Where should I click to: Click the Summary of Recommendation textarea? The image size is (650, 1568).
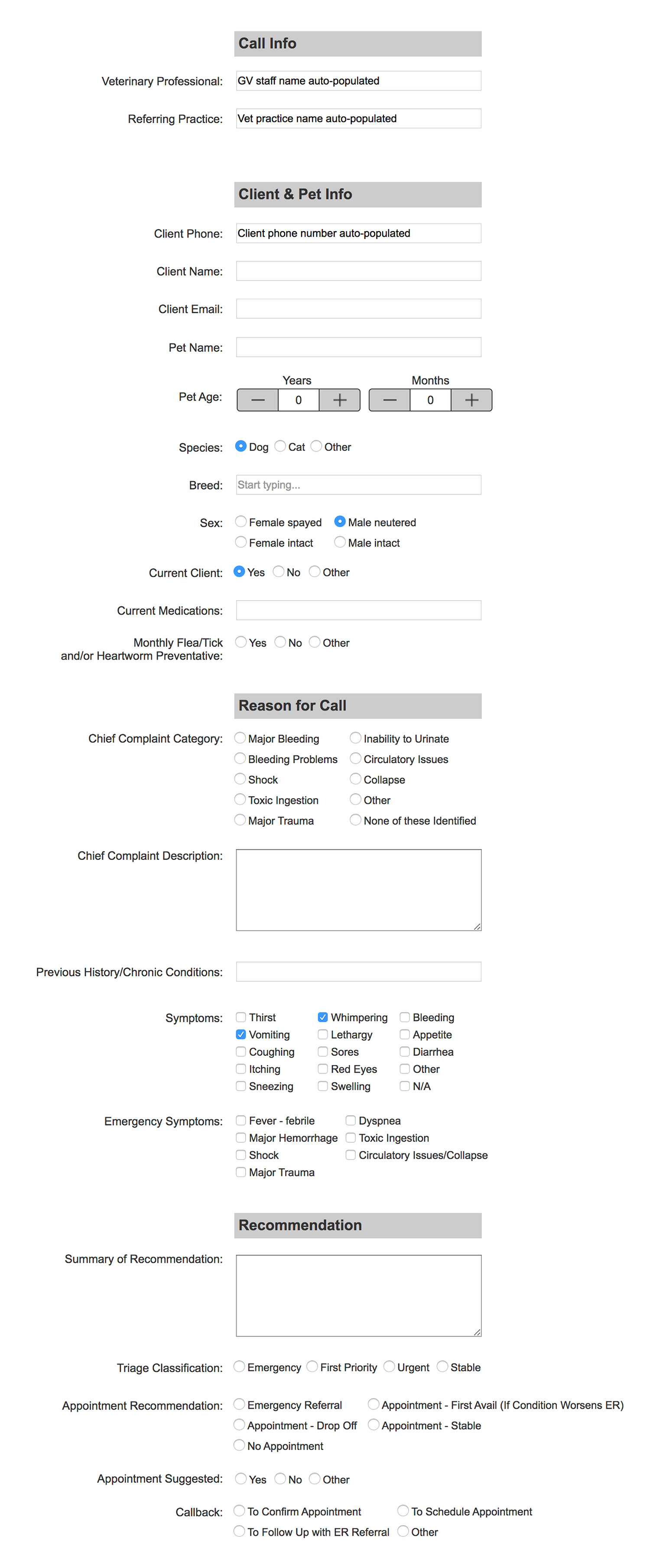pos(359,1295)
